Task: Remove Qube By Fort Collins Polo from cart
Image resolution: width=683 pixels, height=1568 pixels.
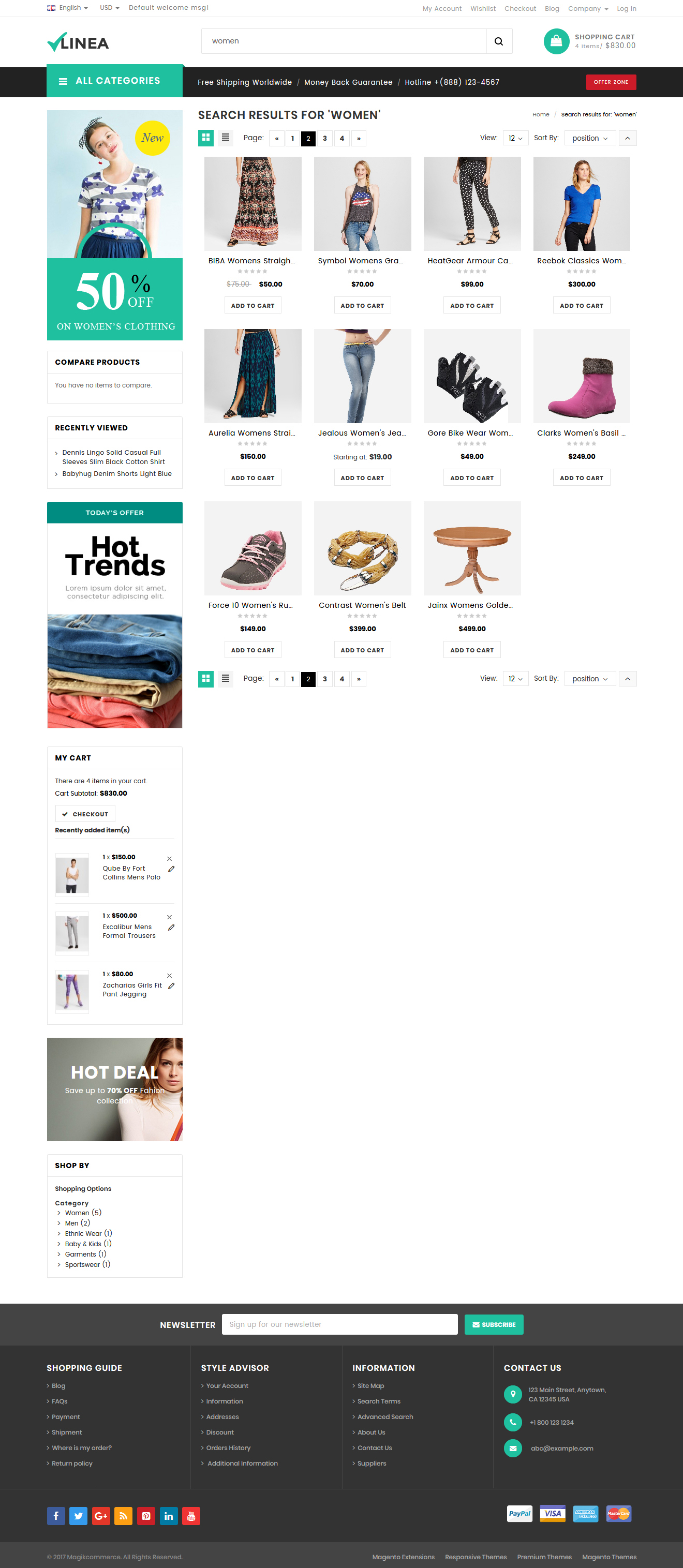Action: click(x=169, y=858)
